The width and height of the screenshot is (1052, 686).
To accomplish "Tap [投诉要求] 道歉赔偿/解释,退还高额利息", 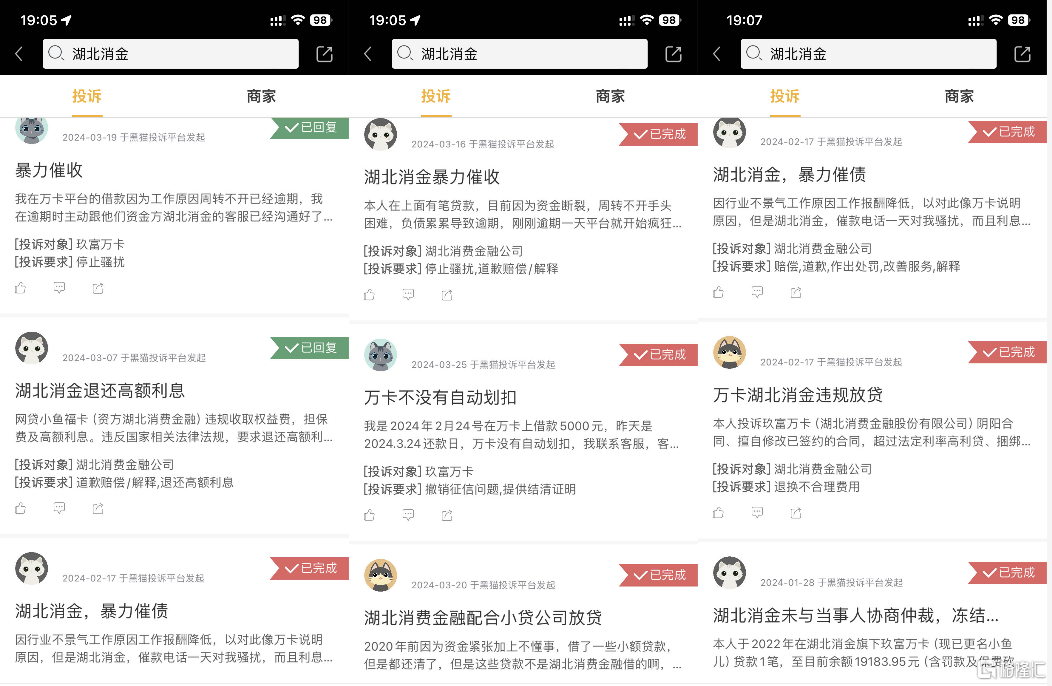I will 124,483.
